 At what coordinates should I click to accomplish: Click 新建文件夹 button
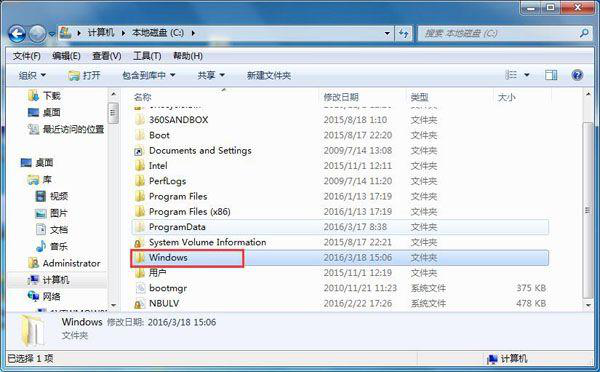269,75
